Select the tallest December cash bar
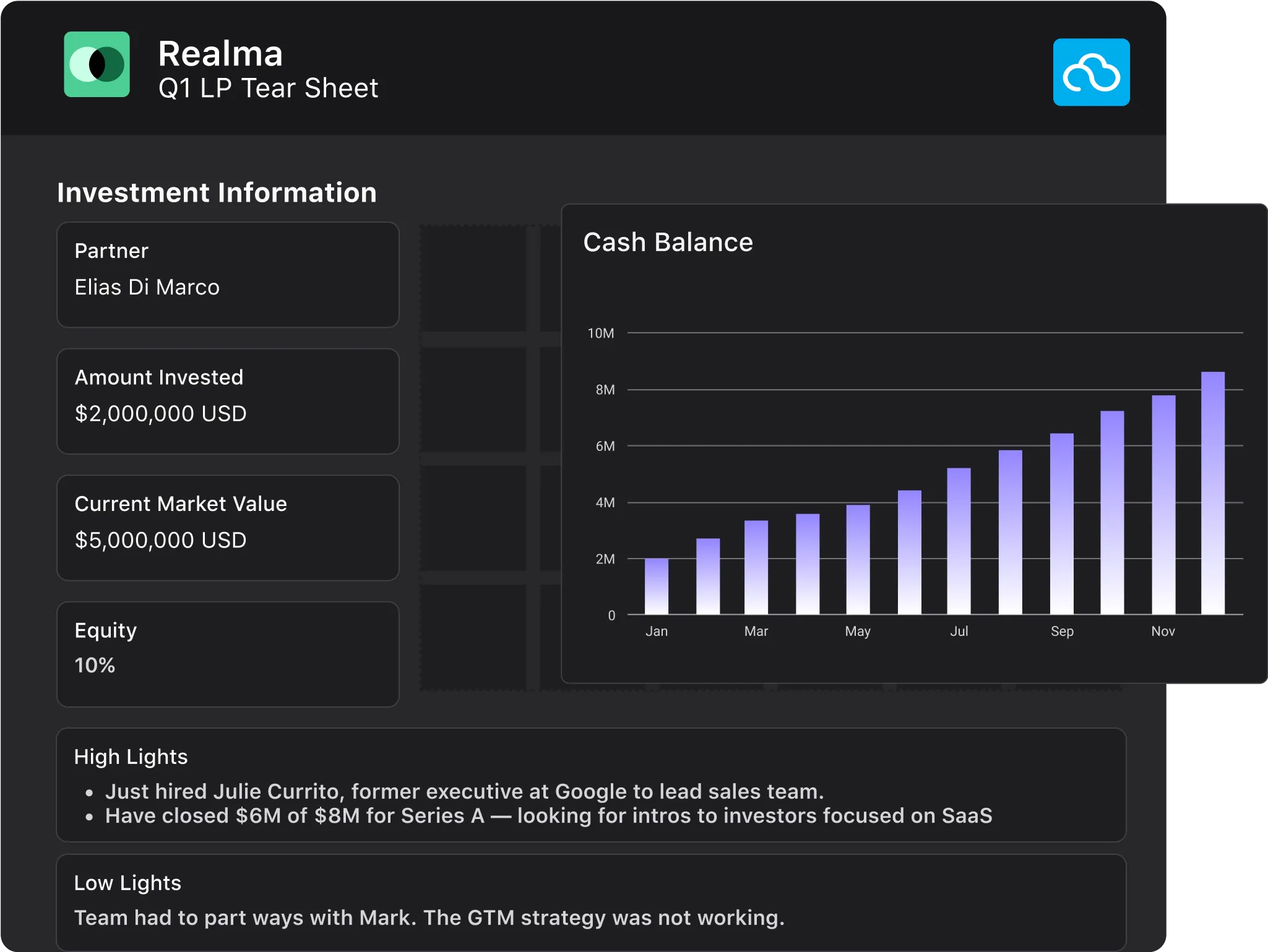 tap(1212, 493)
